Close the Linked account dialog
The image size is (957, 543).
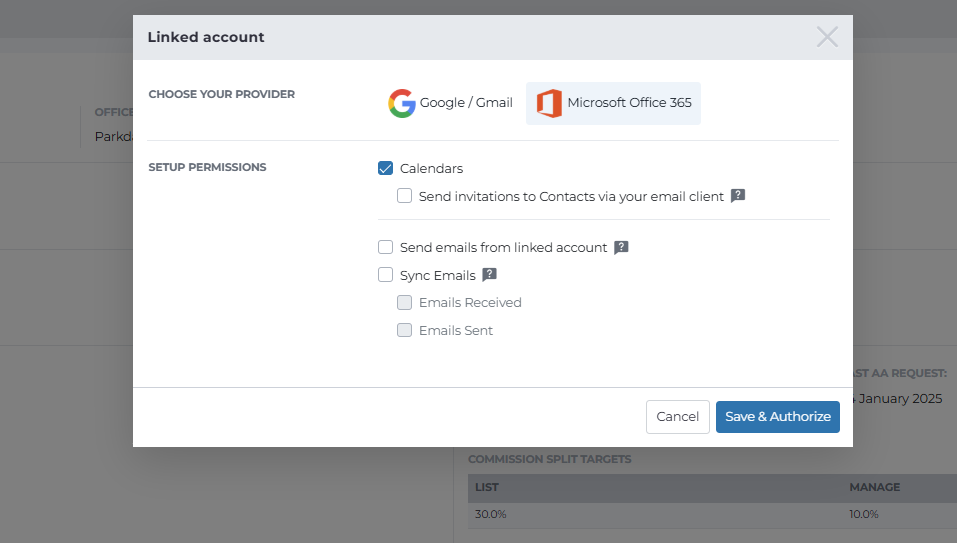(x=827, y=37)
